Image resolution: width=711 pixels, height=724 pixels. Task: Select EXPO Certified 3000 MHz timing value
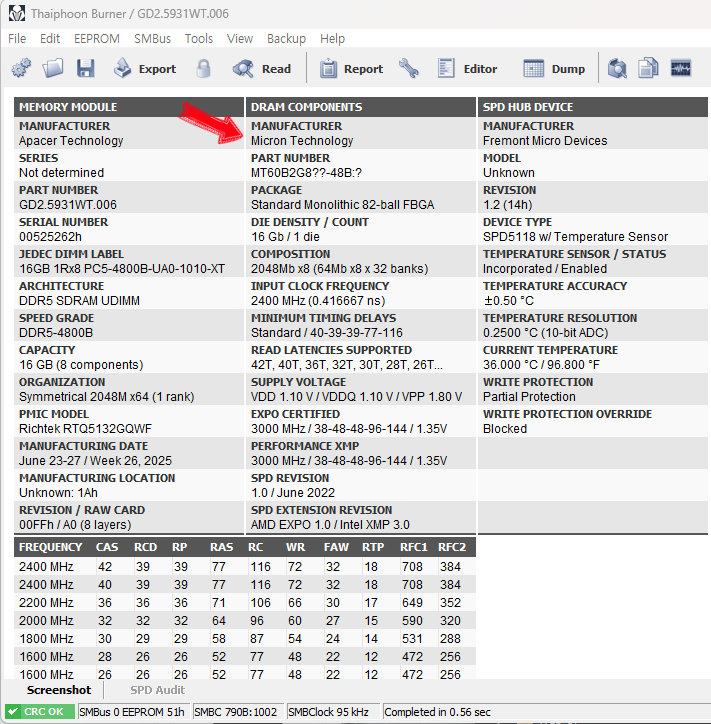pos(349,428)
